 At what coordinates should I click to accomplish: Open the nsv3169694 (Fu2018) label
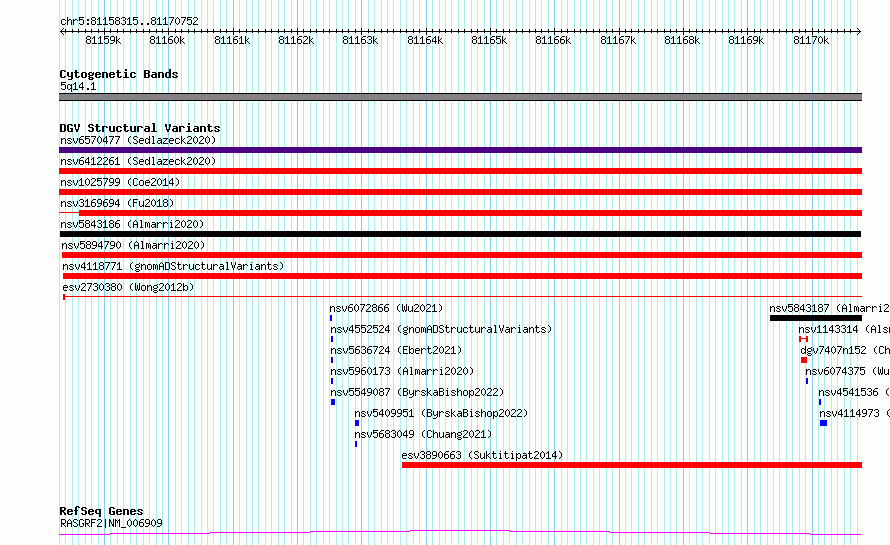117,203
